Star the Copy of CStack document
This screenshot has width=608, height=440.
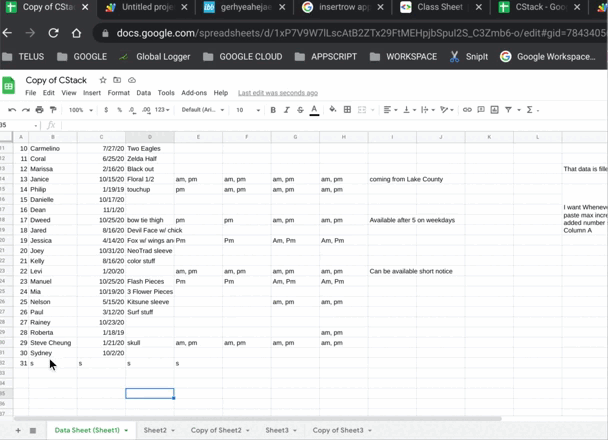coord(103,80)
